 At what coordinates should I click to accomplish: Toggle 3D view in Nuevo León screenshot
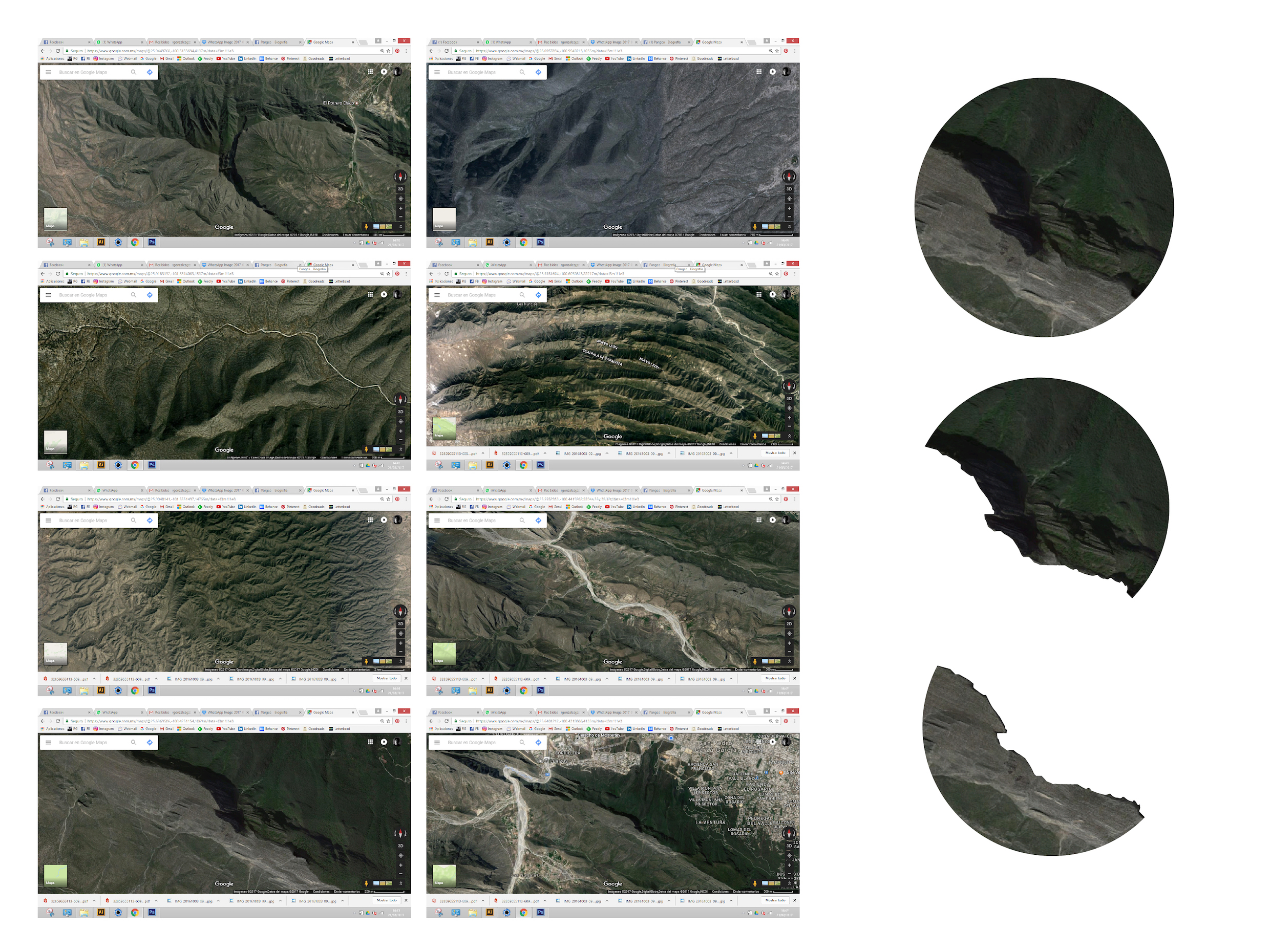coord(790,398)
